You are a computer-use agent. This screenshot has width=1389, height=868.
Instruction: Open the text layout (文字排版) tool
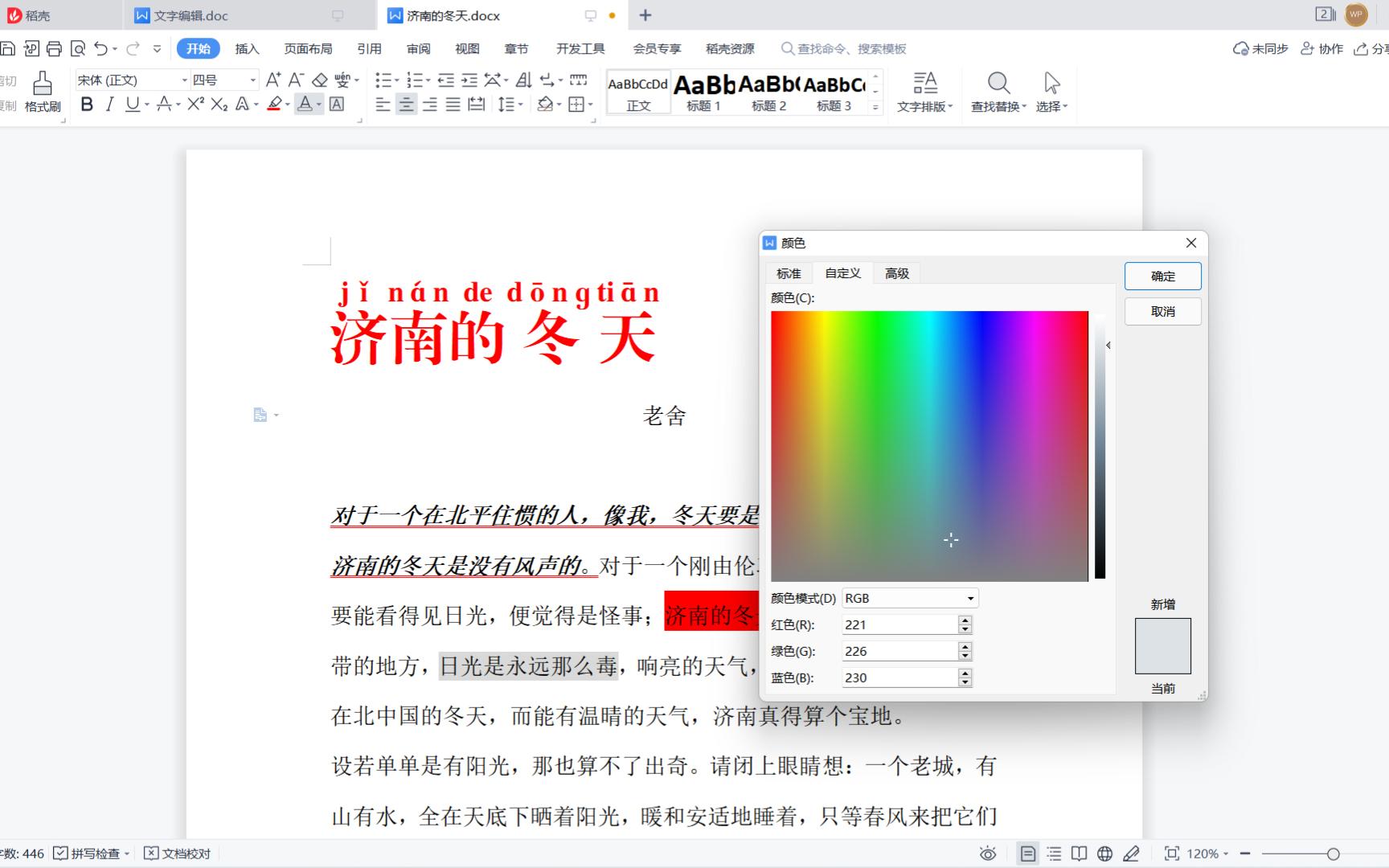click(x=925, y=92)
